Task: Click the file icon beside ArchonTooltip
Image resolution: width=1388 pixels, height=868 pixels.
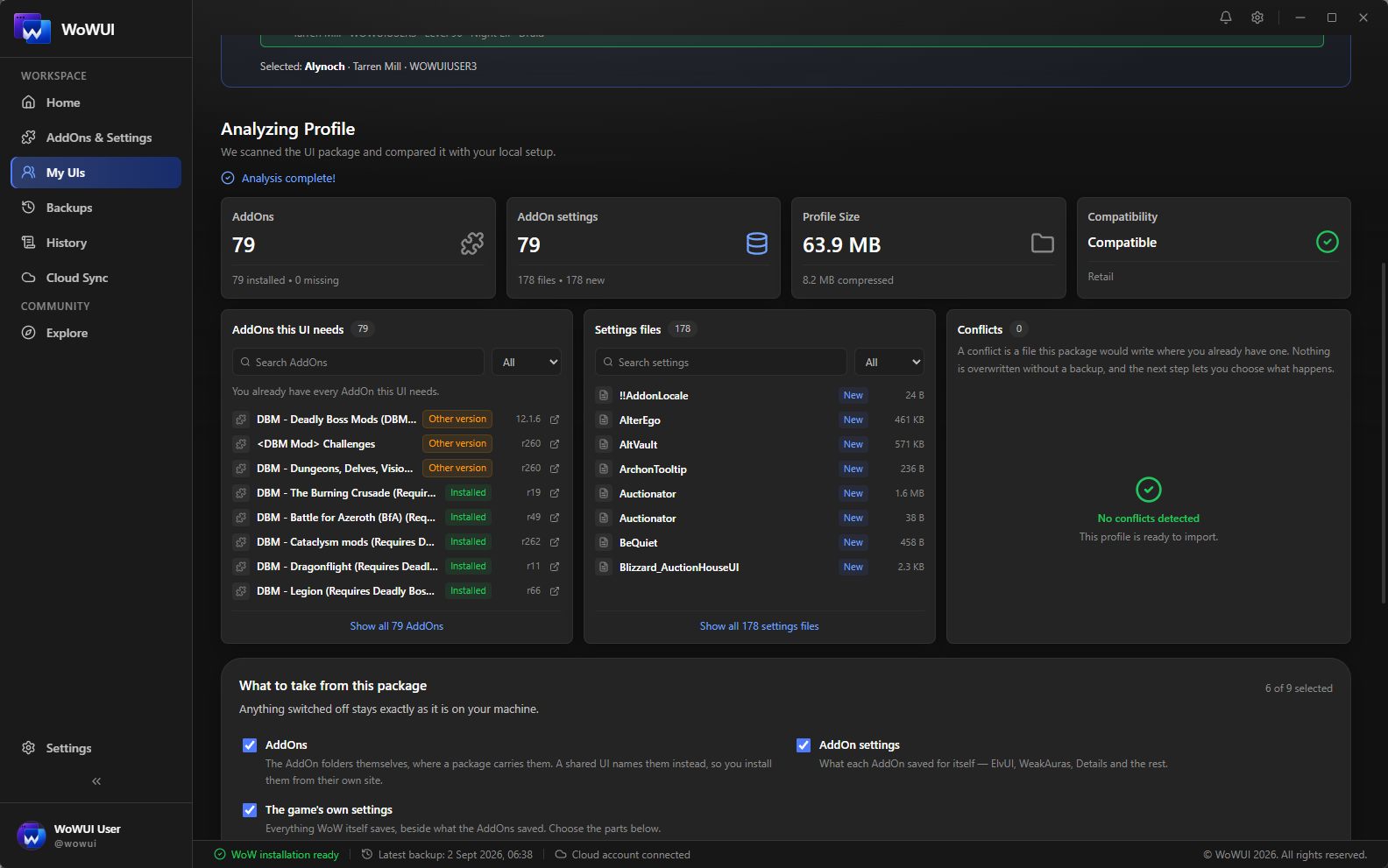Action: tap(604, 469)
